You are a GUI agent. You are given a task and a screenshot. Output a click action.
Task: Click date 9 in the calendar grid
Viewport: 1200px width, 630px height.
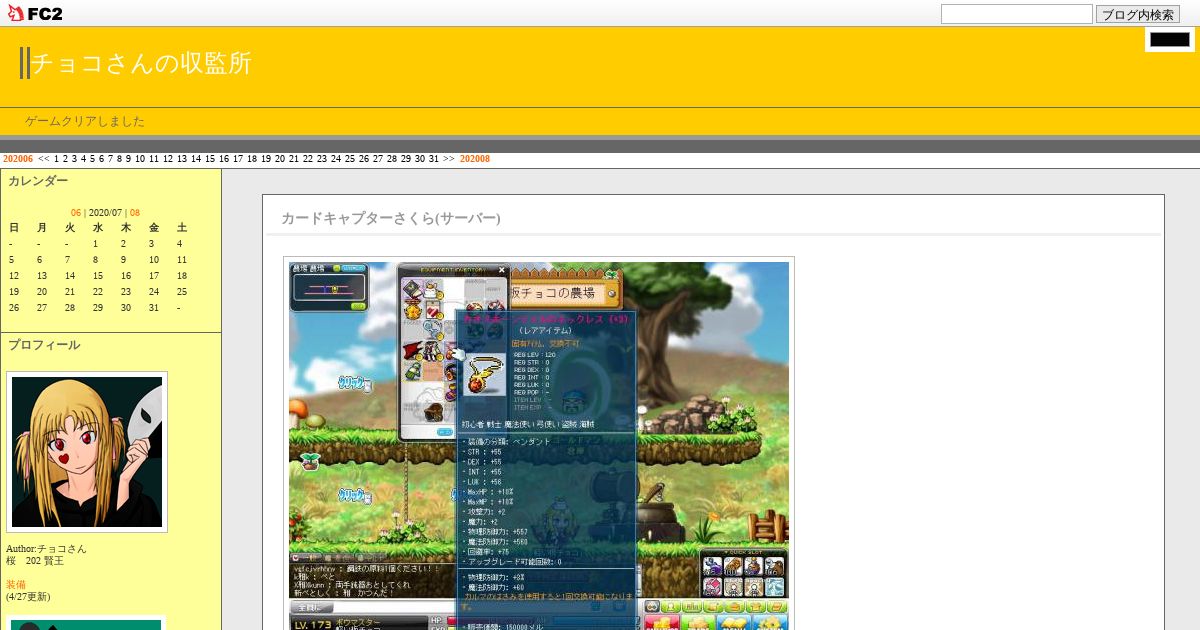(x=124, y=260)
